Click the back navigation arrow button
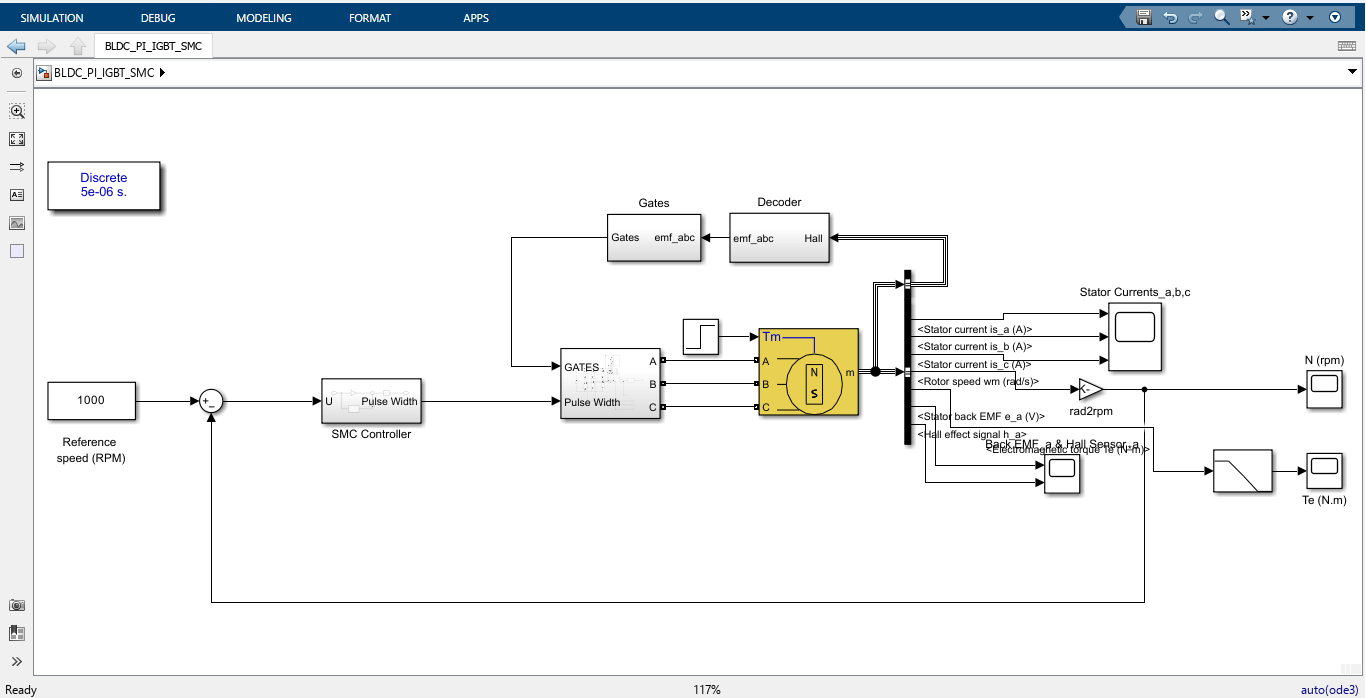Screen dimensions: 1366x698 [x=15, y=45]
